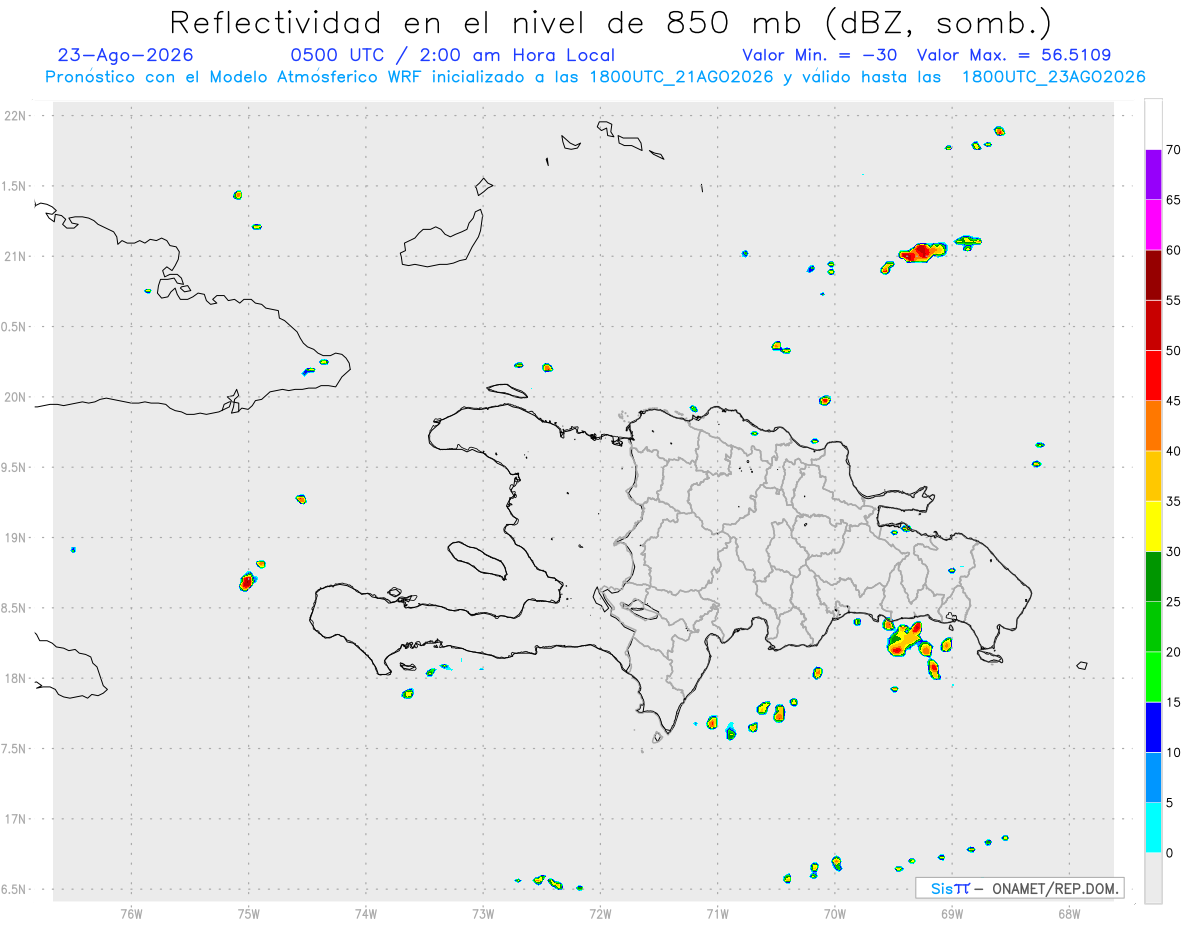Click the "22N" latitude label

[16, 115]
